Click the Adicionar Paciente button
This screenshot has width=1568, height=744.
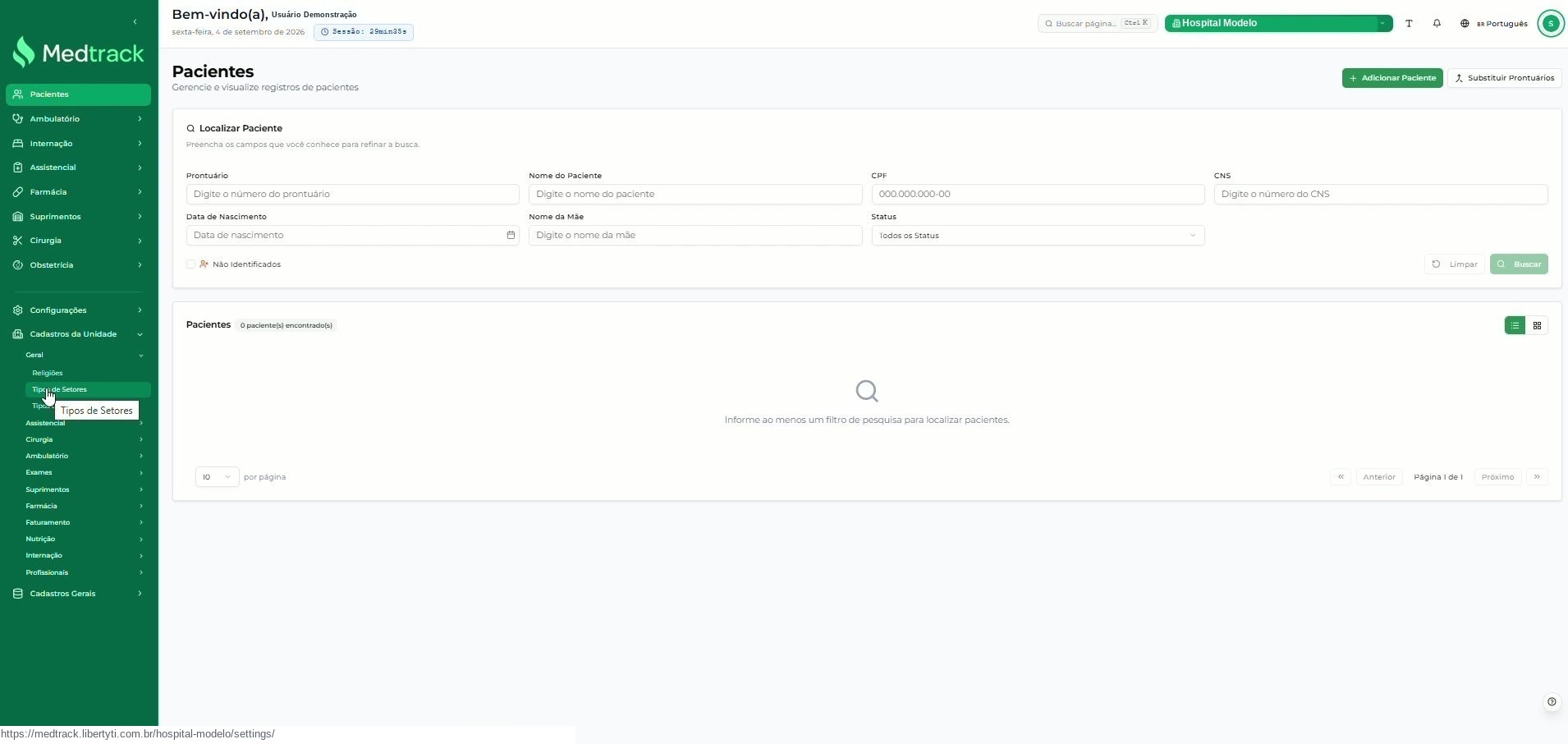coord(1392,78)
